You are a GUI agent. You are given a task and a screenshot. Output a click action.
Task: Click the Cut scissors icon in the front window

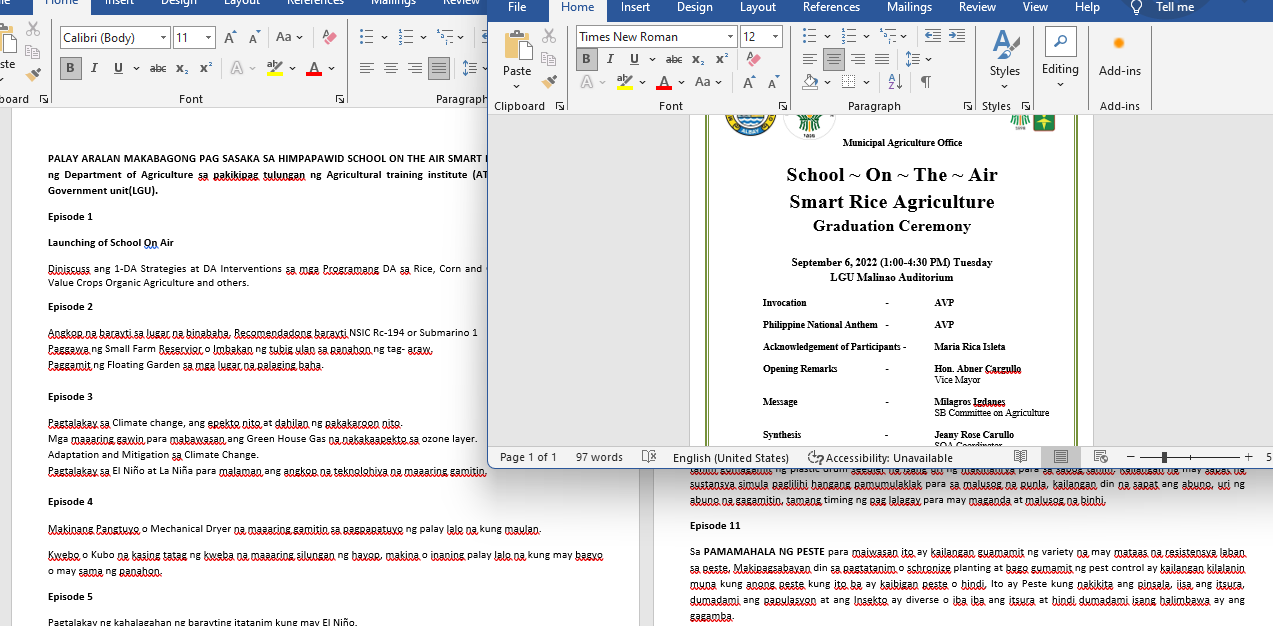pyautogui.click(x=549, y=37)
